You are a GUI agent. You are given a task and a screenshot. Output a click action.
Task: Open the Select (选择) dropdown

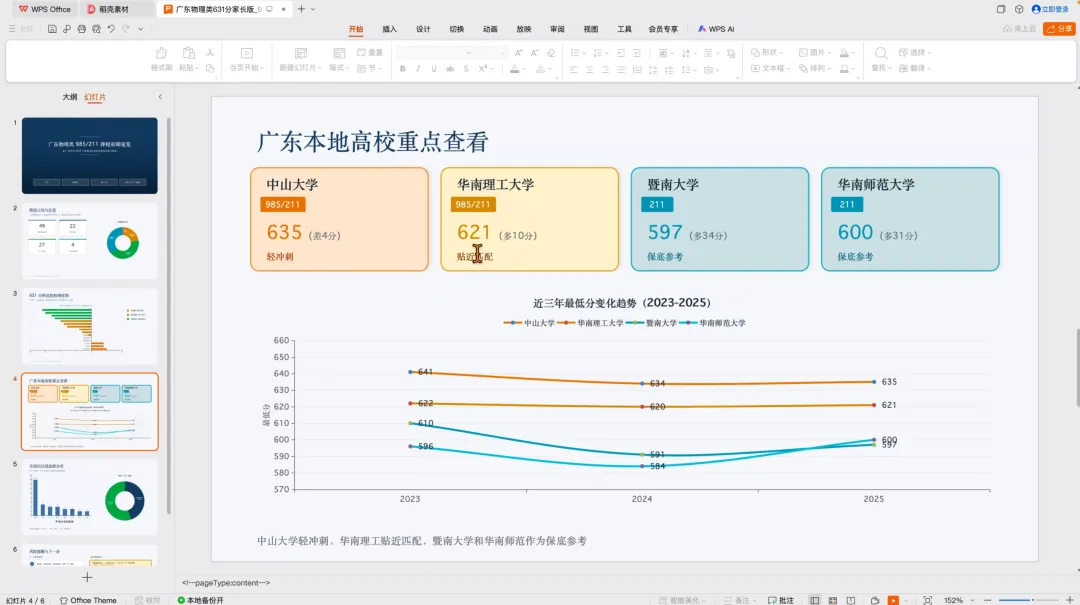click(915, 52)
